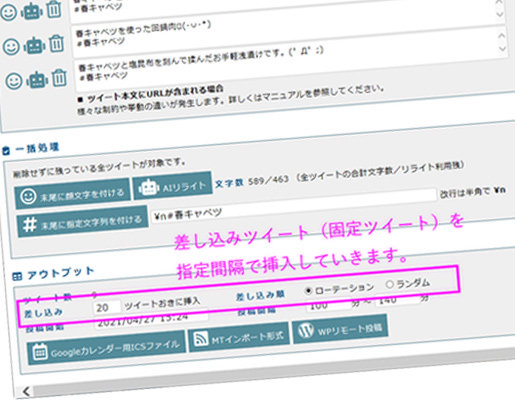Click the smiley icon beside the 回鍋肉 tweet
This screenshot has height=400, width=515.
(11, 46)
